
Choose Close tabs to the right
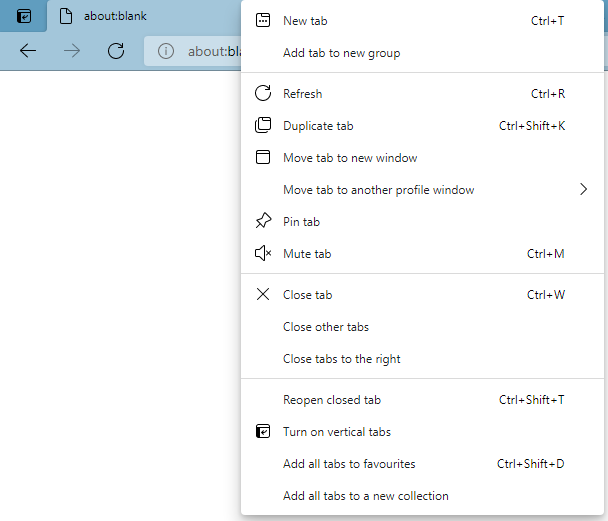(341, 359)
